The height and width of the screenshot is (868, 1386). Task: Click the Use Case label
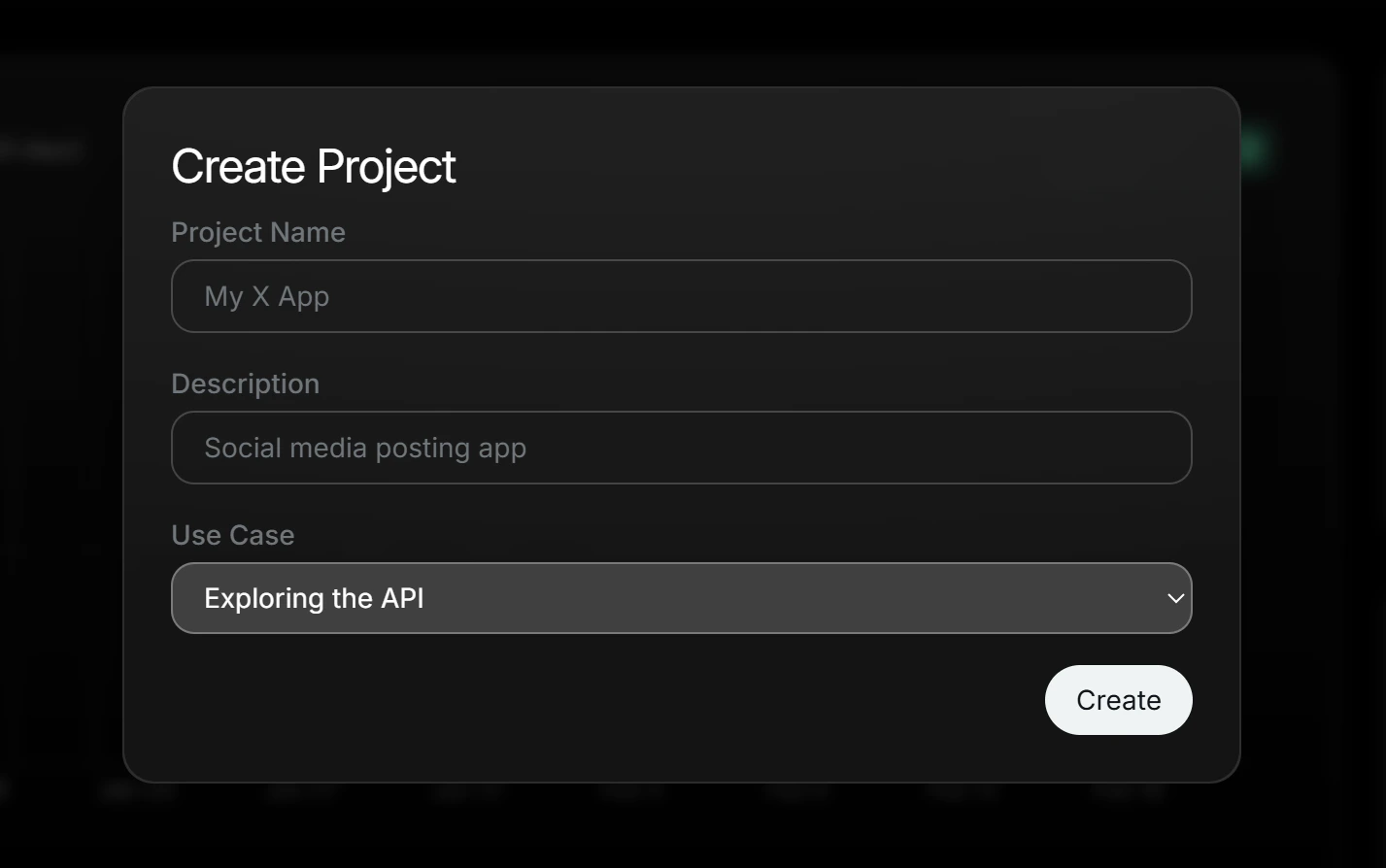click(x=232, y=534)
